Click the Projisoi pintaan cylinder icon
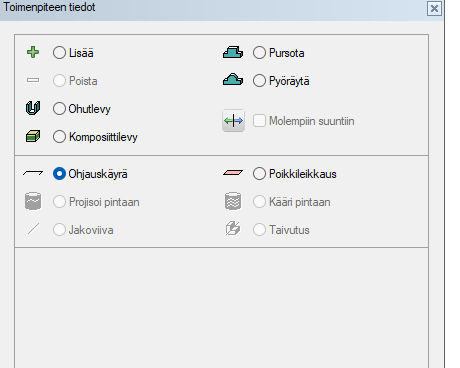 pos(33,201)
